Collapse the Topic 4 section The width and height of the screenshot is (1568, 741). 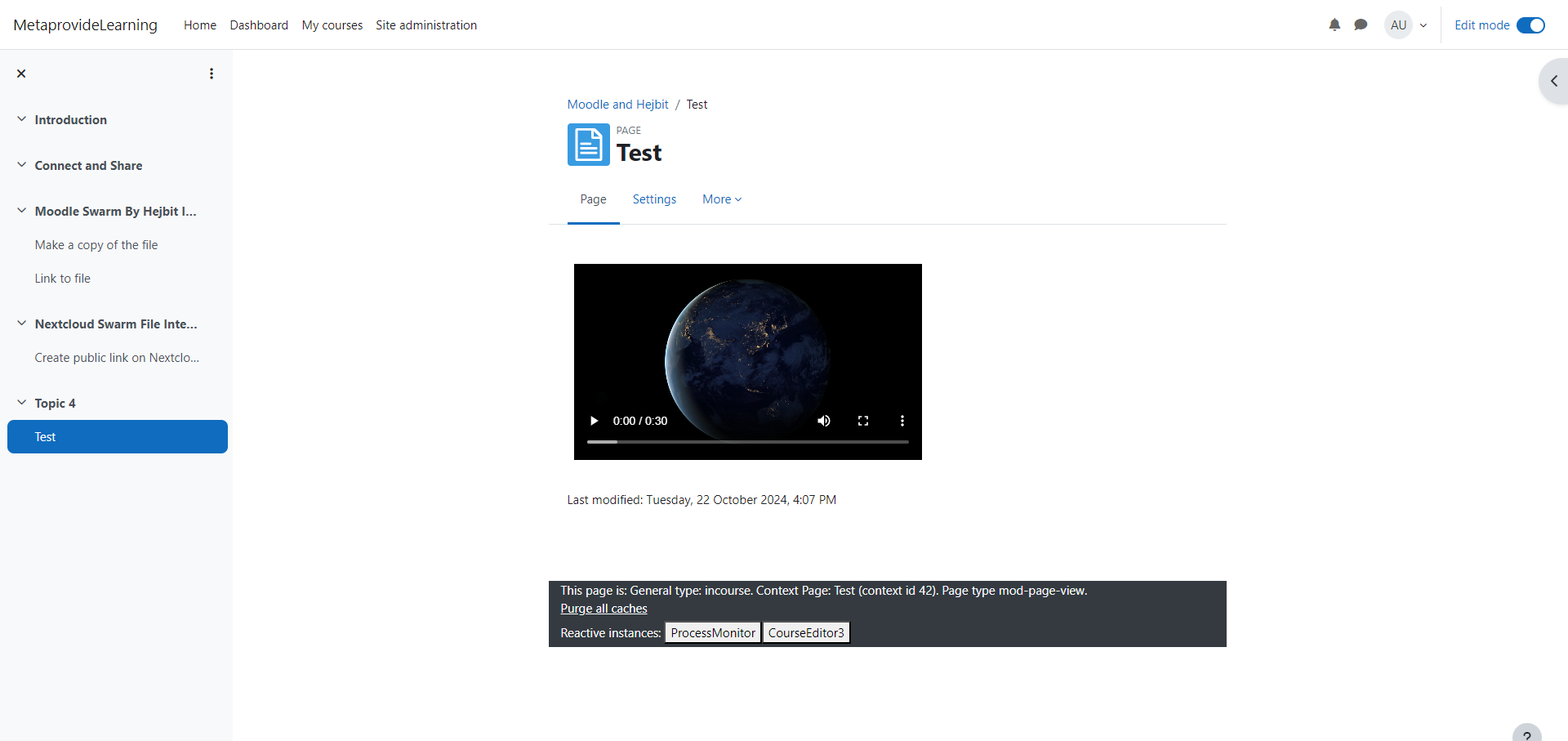[x=22, y=403]
